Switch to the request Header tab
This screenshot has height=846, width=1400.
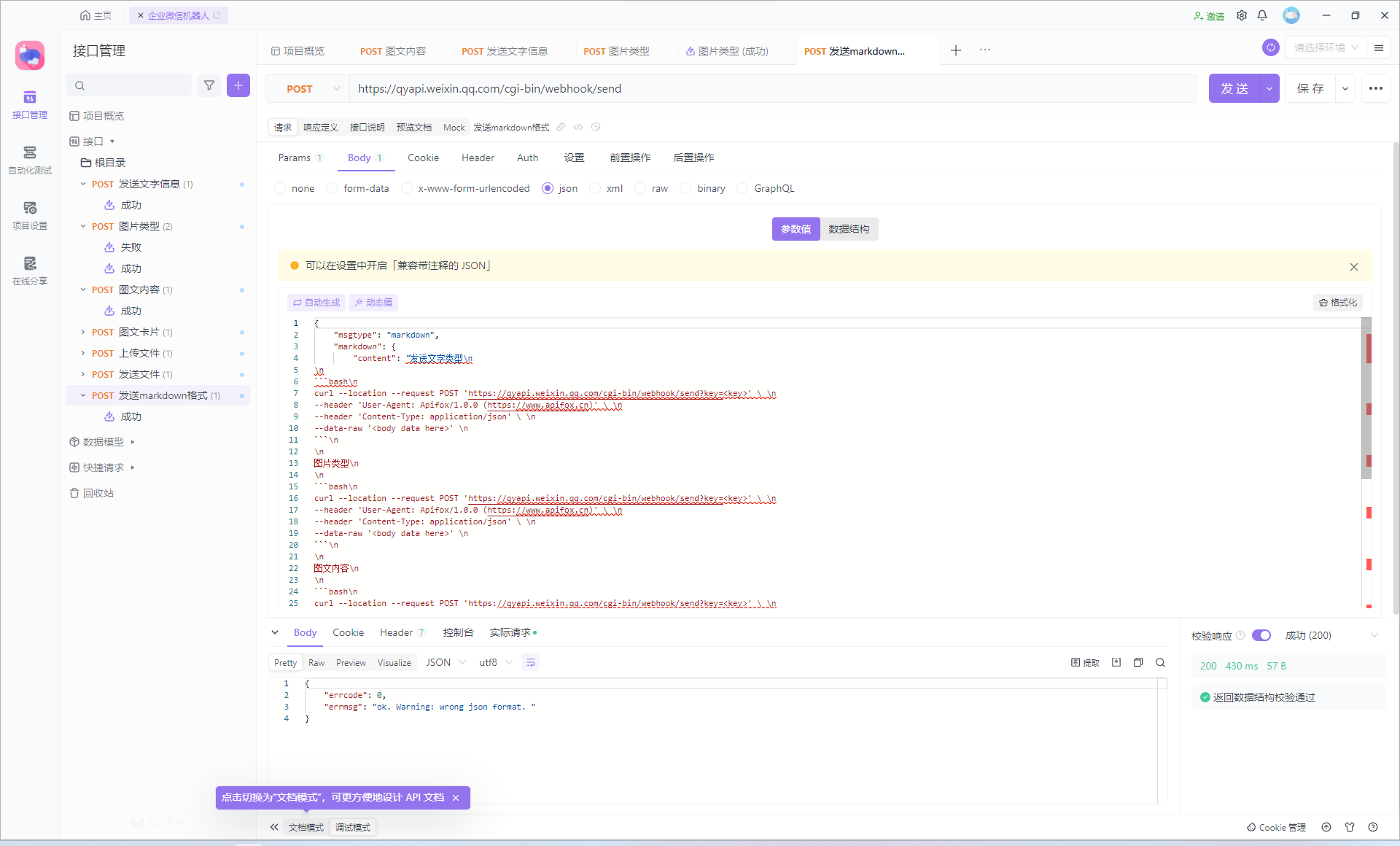pyautogui.click(x=478, y=158)
